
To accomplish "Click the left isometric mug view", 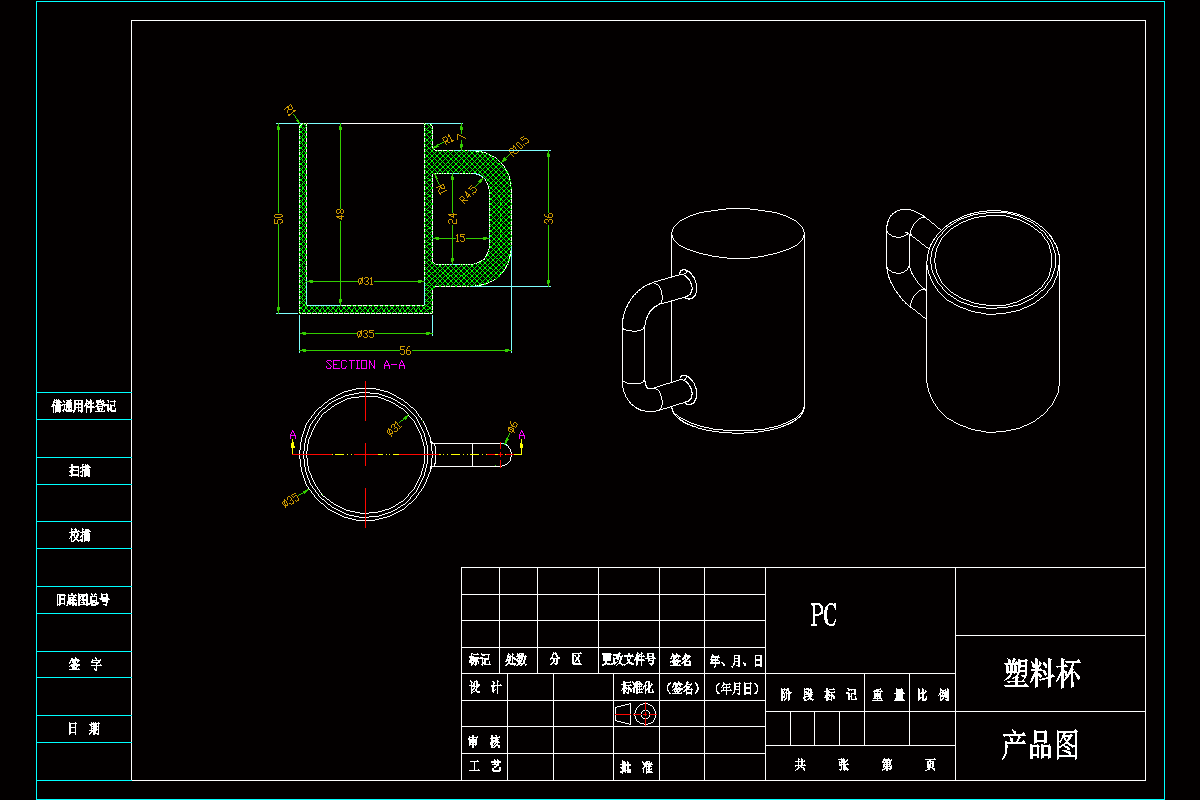I will tap(713, 320).
